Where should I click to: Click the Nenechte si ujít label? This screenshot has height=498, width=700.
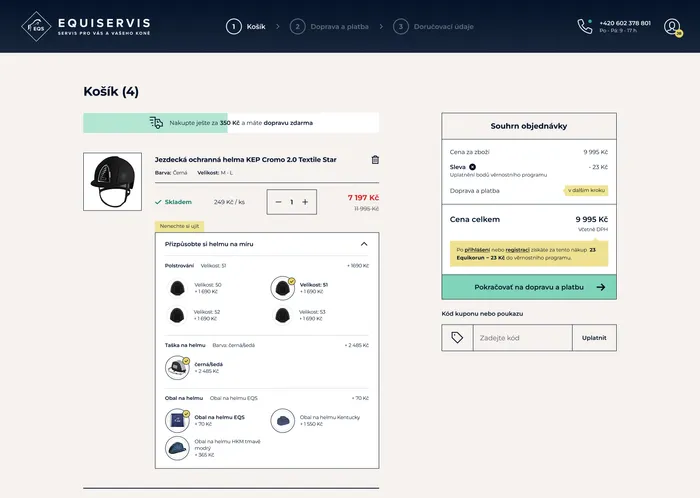click(179, 226)
